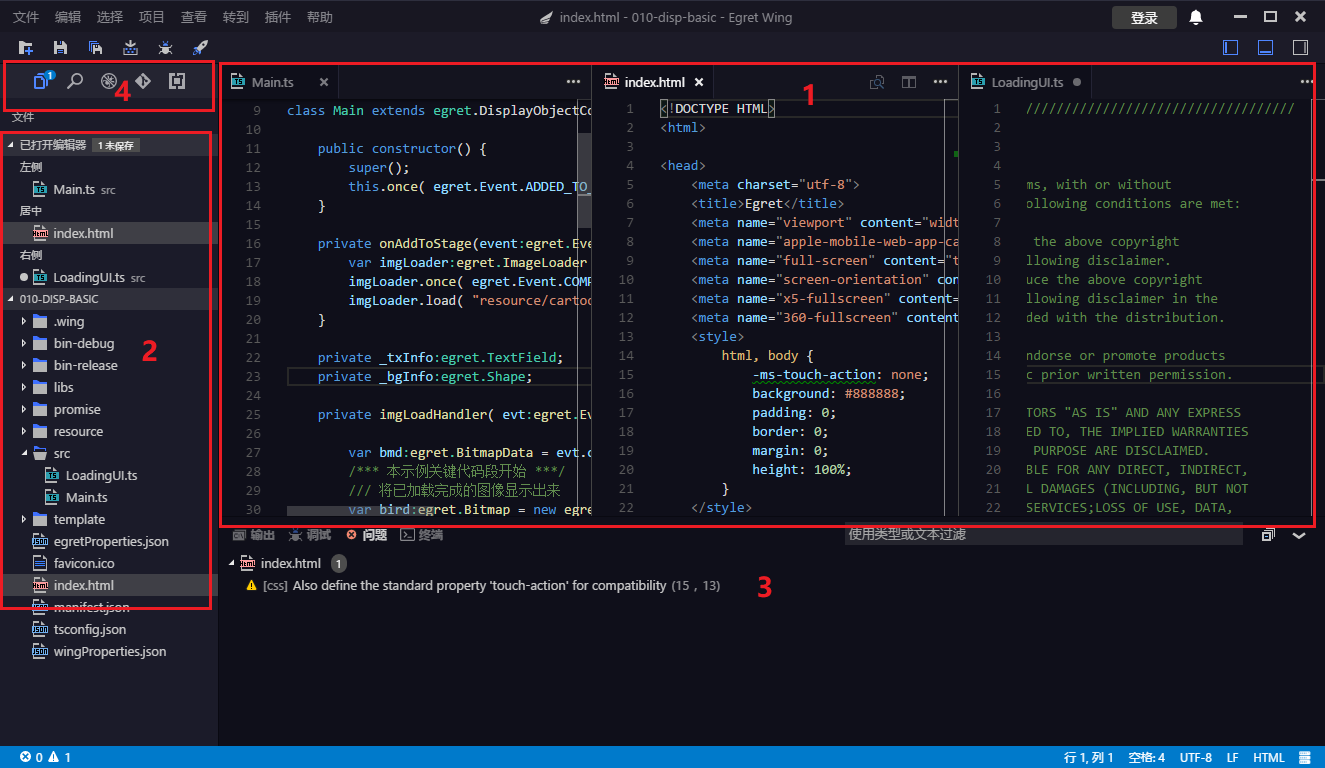Switch to the 输出 output panel tab
This screenshot has width=1325, height=768.
[253, 535]
